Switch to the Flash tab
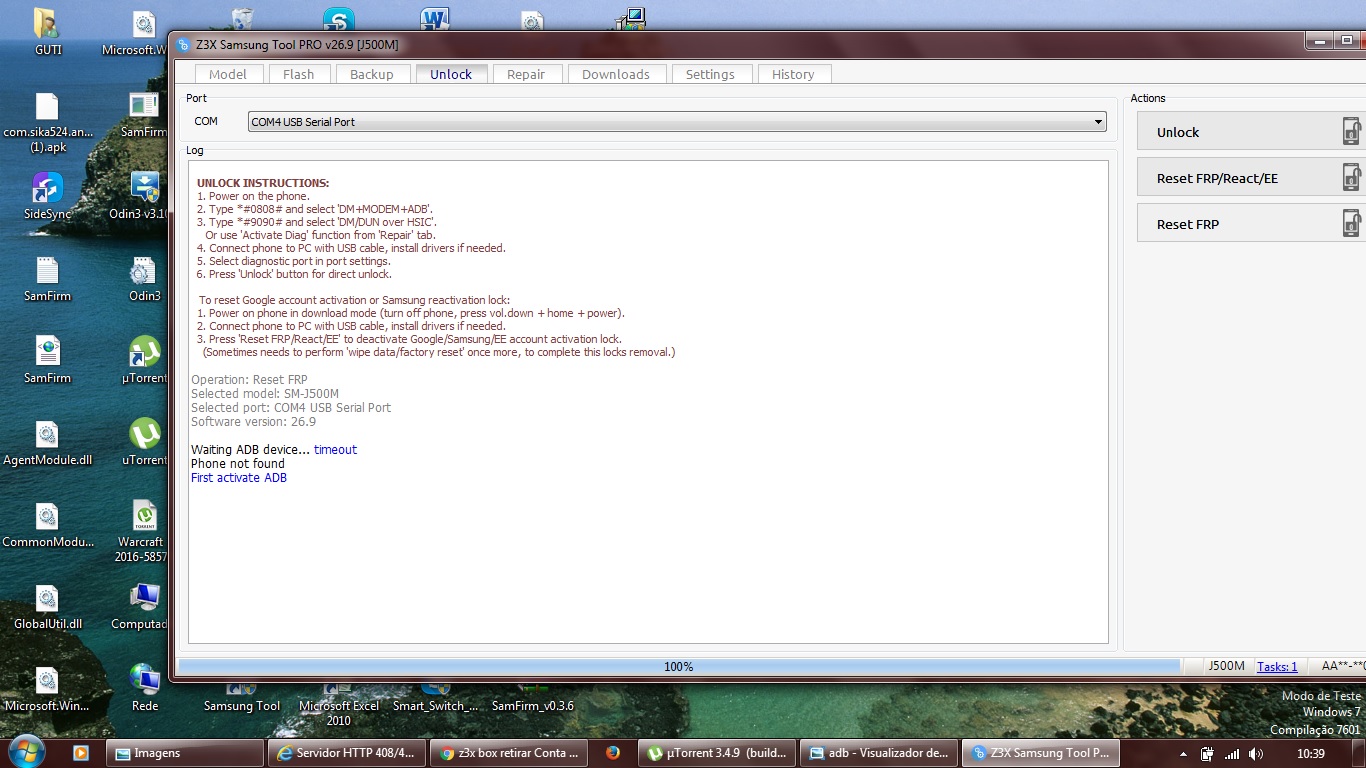 tap(298, 74)
